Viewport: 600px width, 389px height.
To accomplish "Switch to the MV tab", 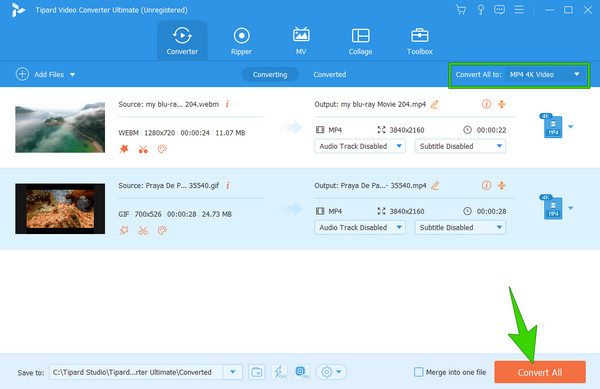I will [301, 41].
